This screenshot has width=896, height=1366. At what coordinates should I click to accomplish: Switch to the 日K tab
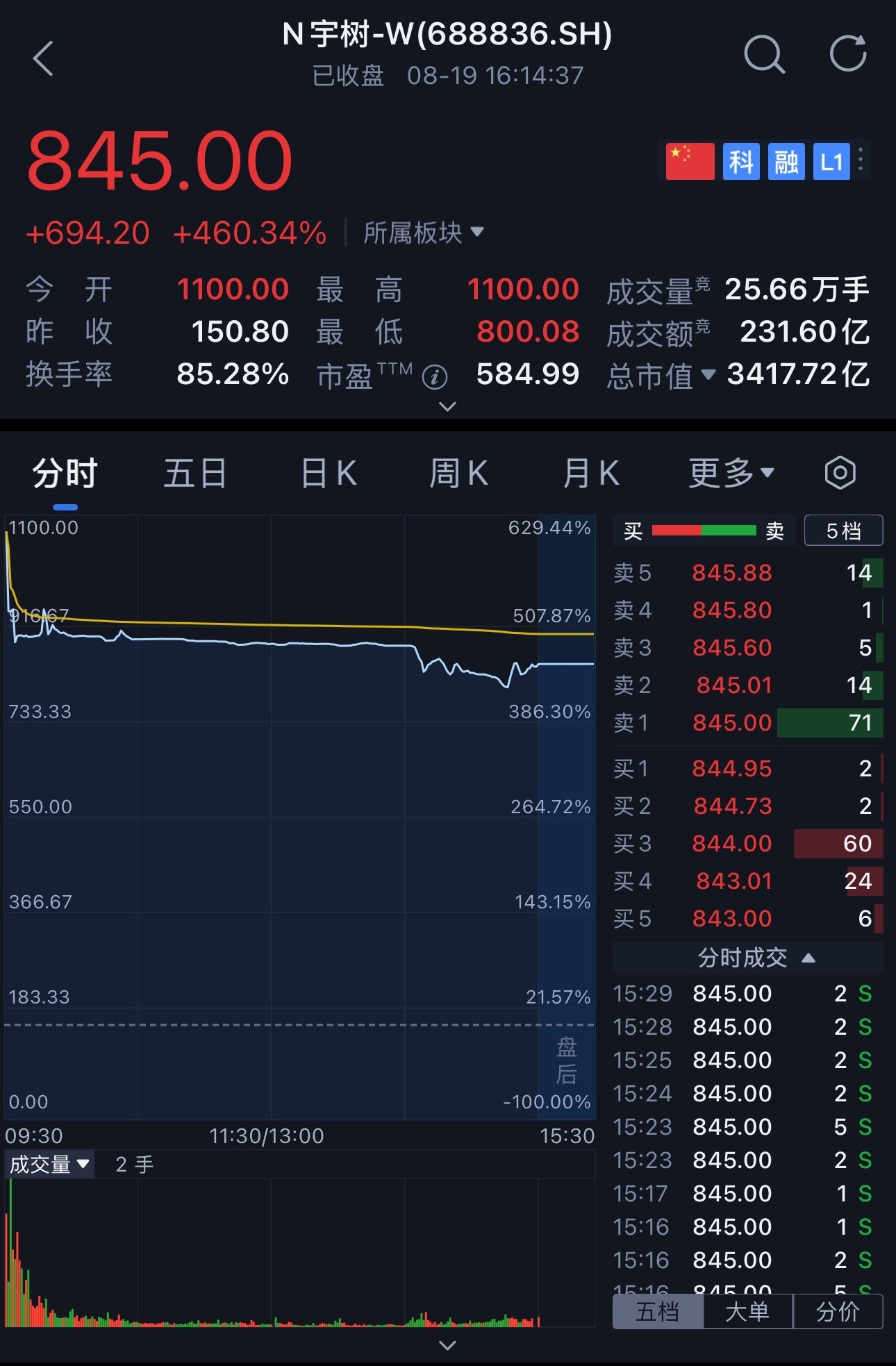pyautogui.click(x=329, y=474)
